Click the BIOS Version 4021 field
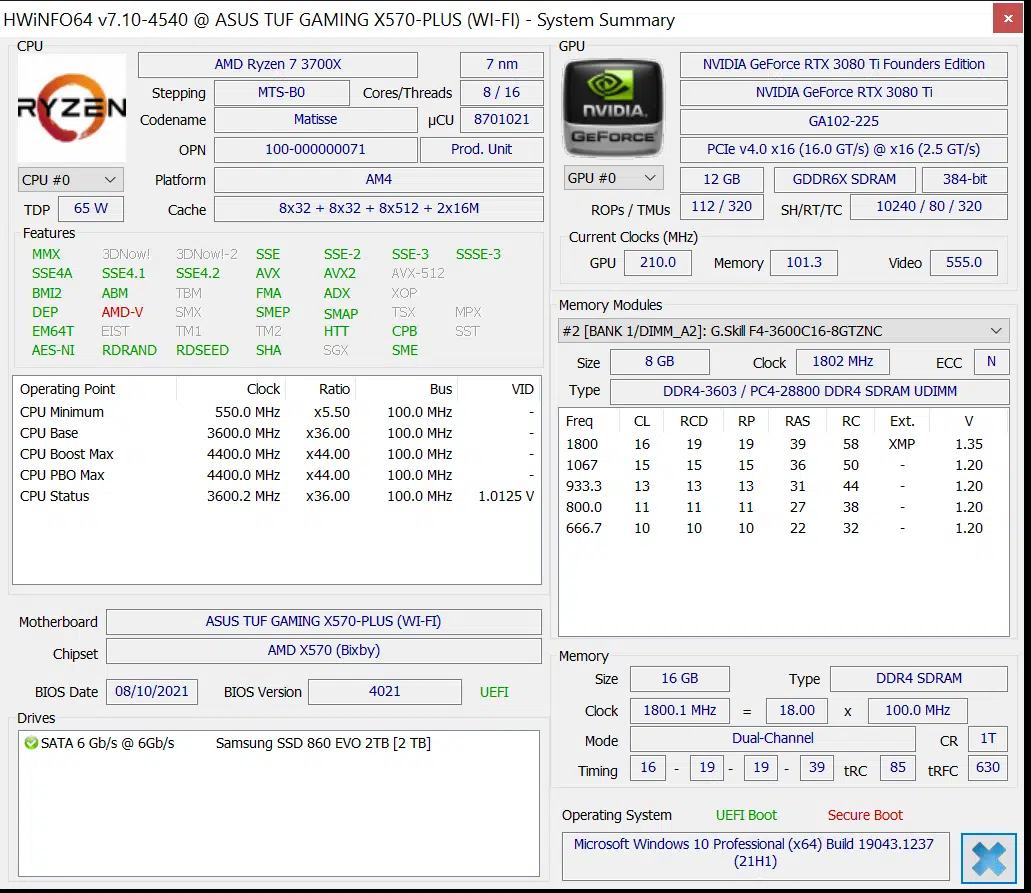This screenshot has height=893, width=1031. (x=385, y=692)
